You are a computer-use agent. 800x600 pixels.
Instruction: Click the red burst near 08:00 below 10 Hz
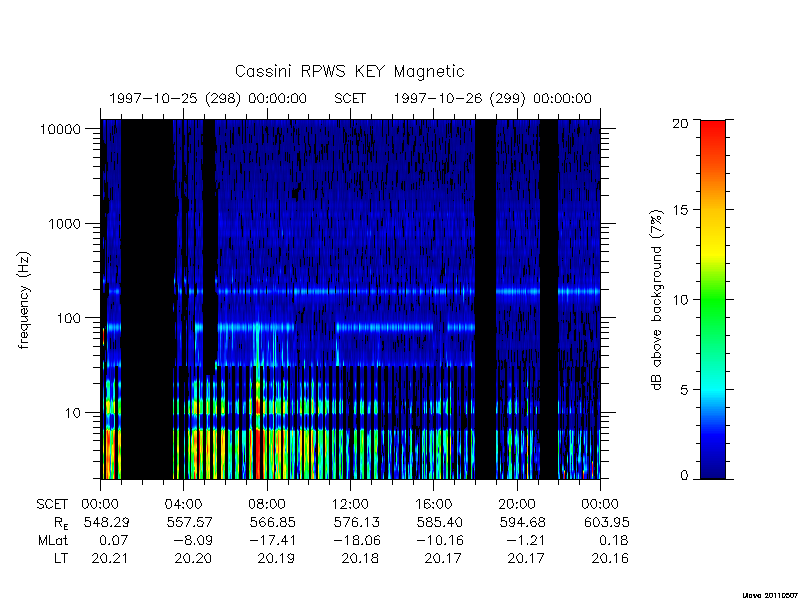click(258, 453)
